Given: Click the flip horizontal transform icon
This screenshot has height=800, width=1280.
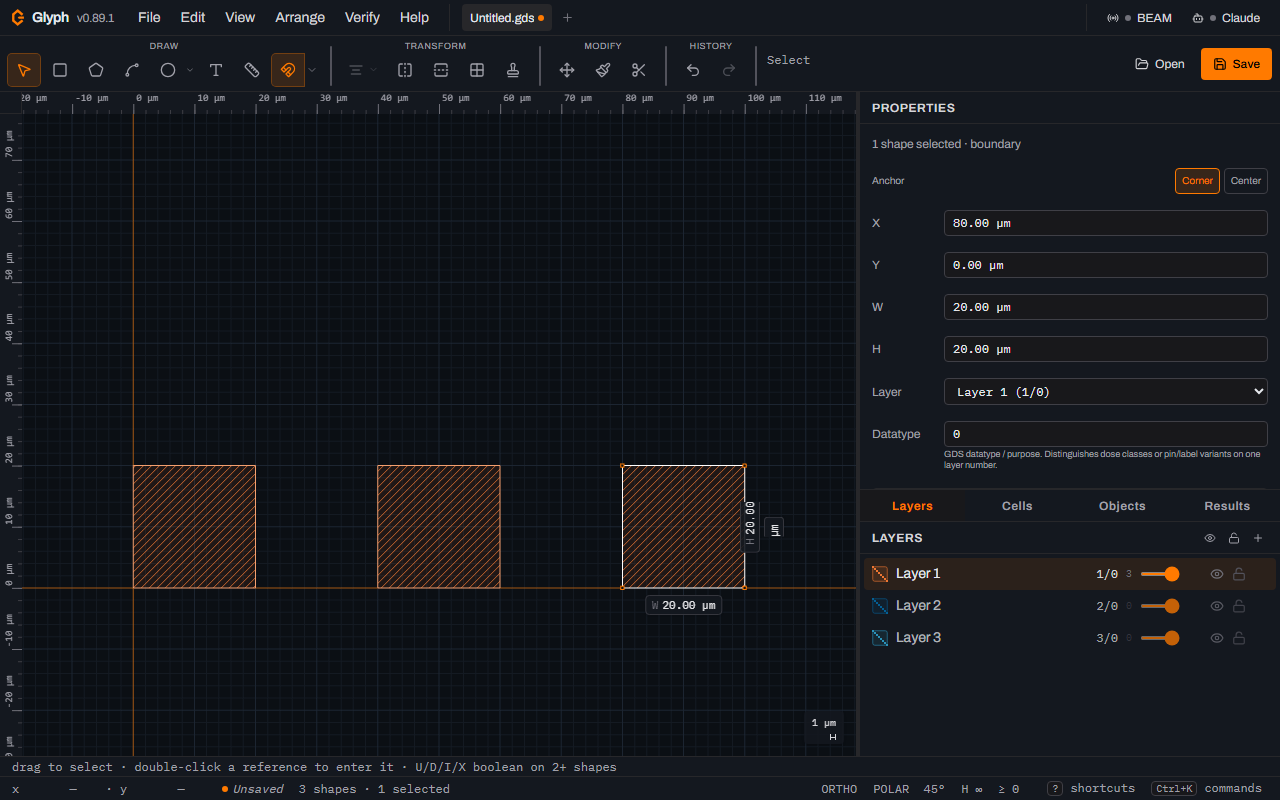Looking at the screenshot, I should 405,70.
